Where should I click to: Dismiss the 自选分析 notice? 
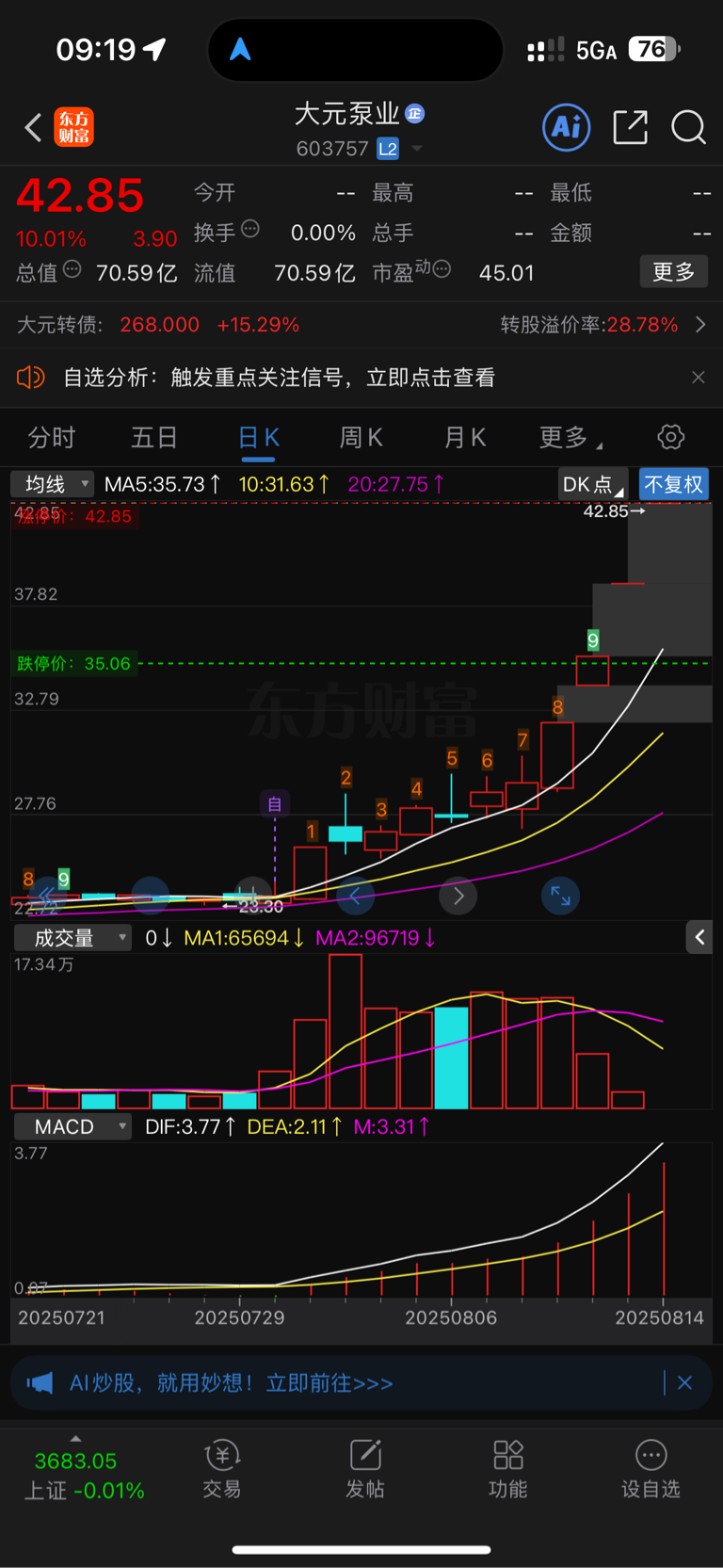tap(699, 378)
